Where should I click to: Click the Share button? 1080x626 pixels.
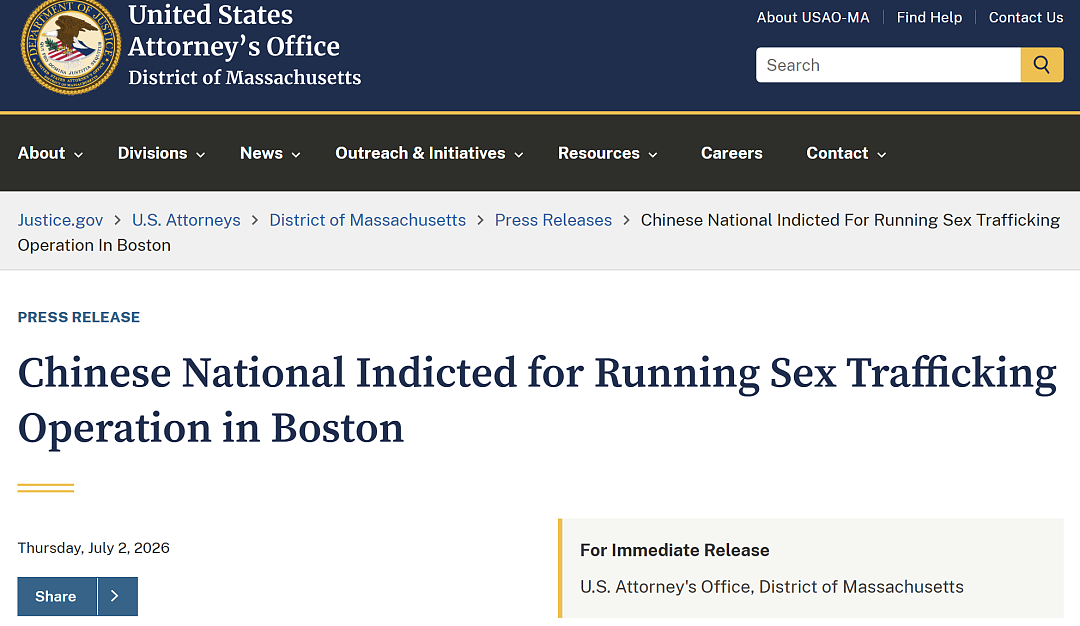point(56,596)
